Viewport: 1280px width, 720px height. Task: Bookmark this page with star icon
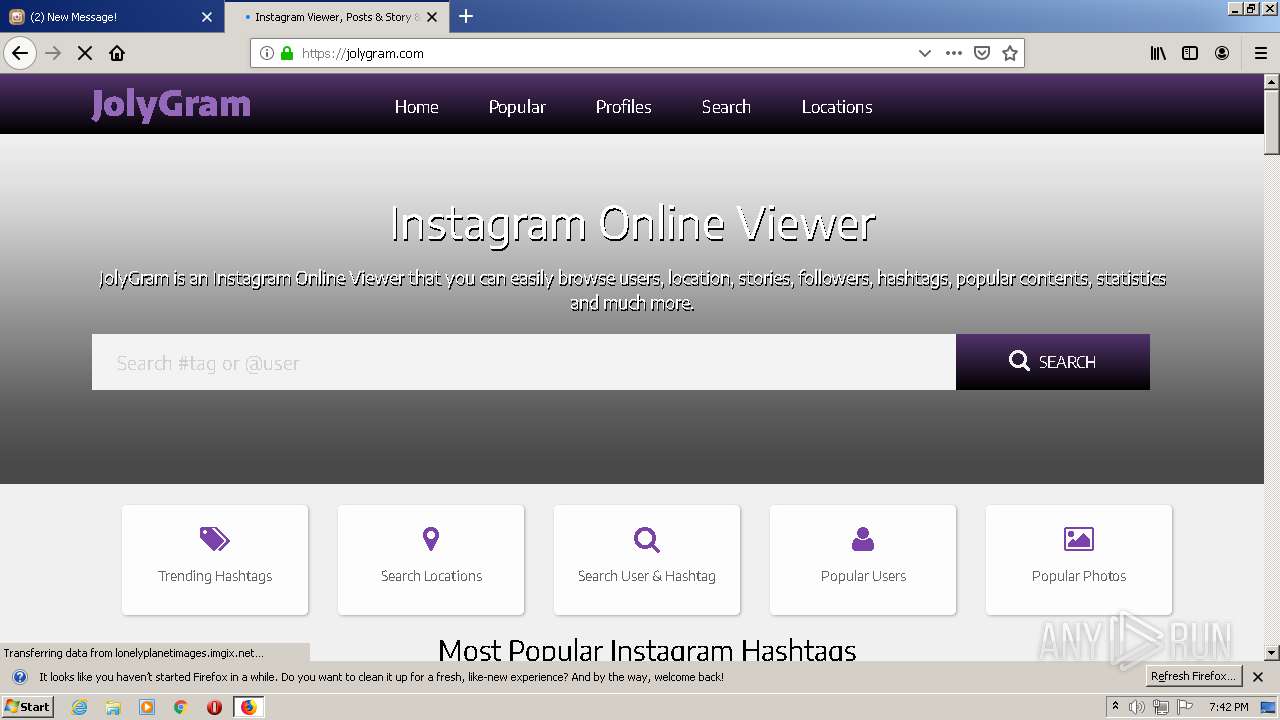pos(1010,53)
